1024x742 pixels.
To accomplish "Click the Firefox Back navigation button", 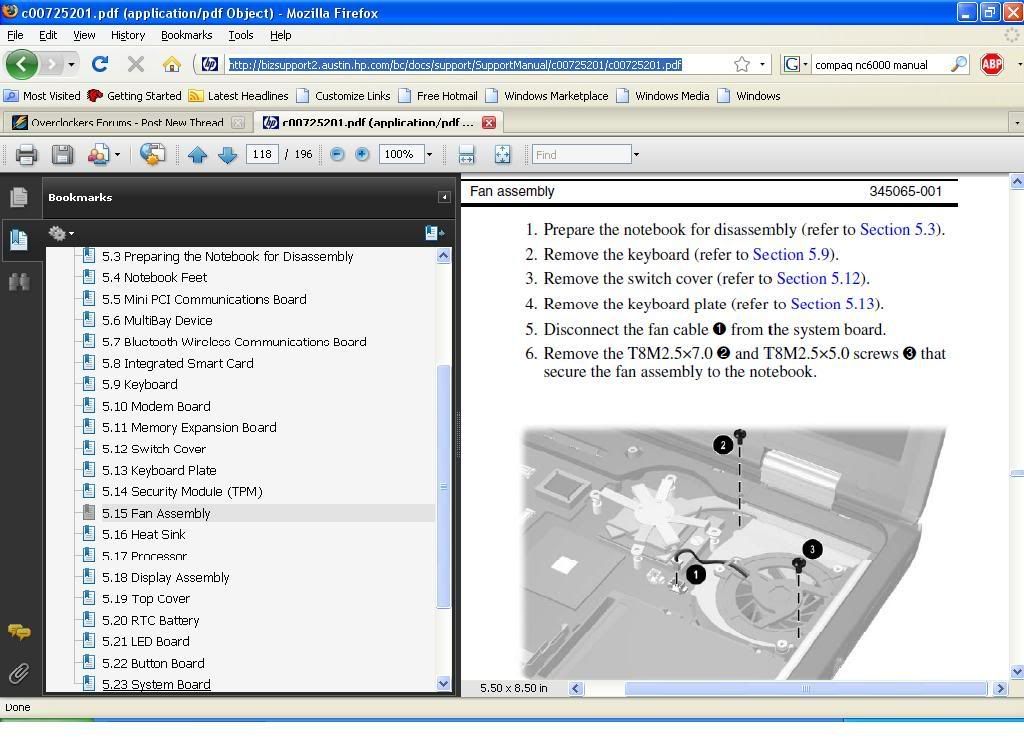I will [x=22, y=65].
